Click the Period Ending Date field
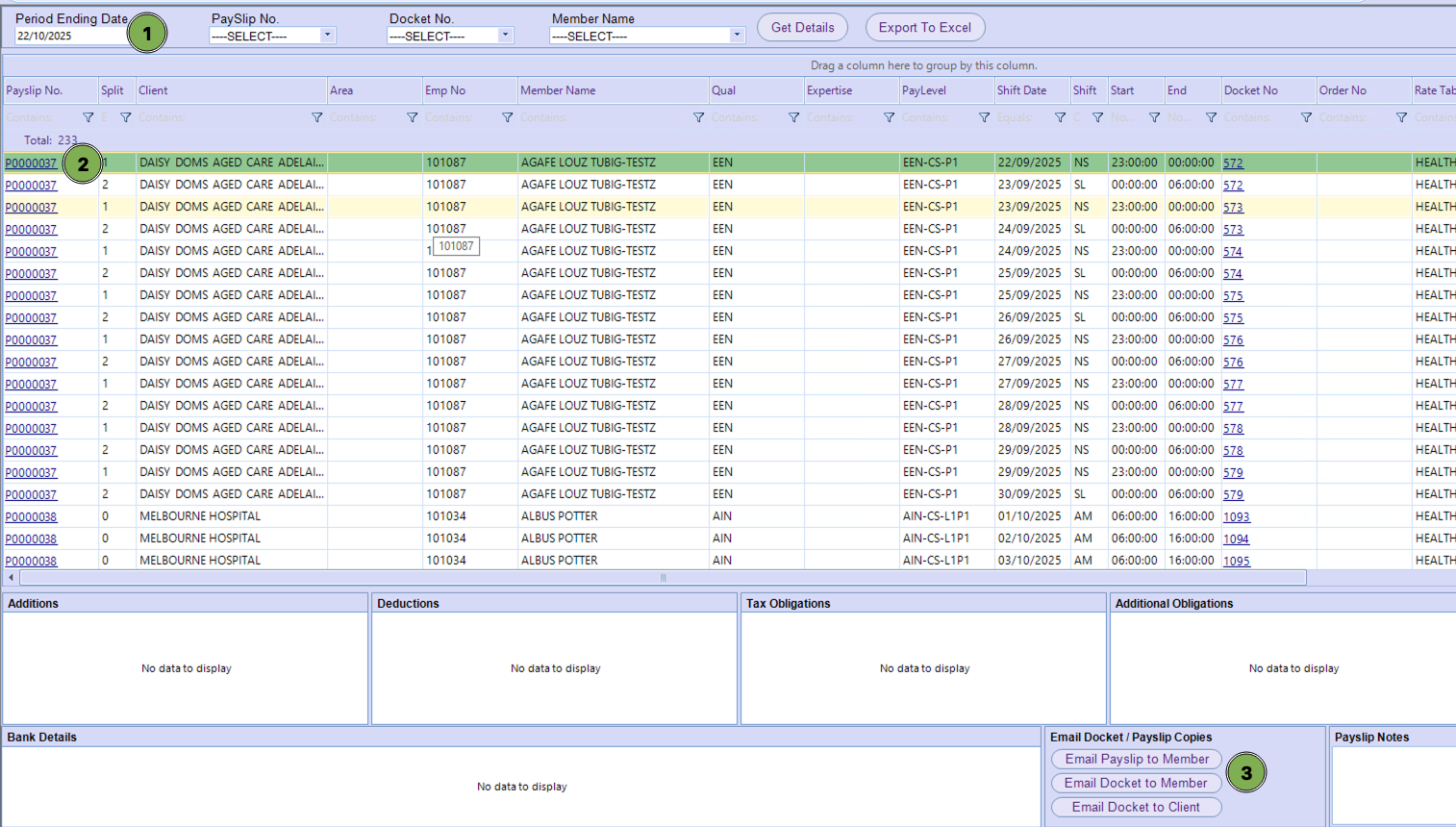The width and height of the screenshot is (1456, 827). pyautogui.click(x=70, y=36)
